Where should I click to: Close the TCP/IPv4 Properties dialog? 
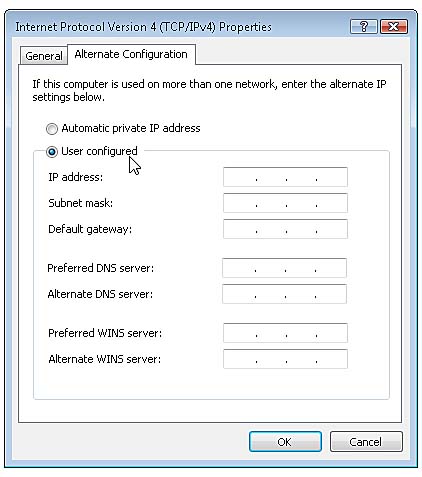click(x=393, y=26)
